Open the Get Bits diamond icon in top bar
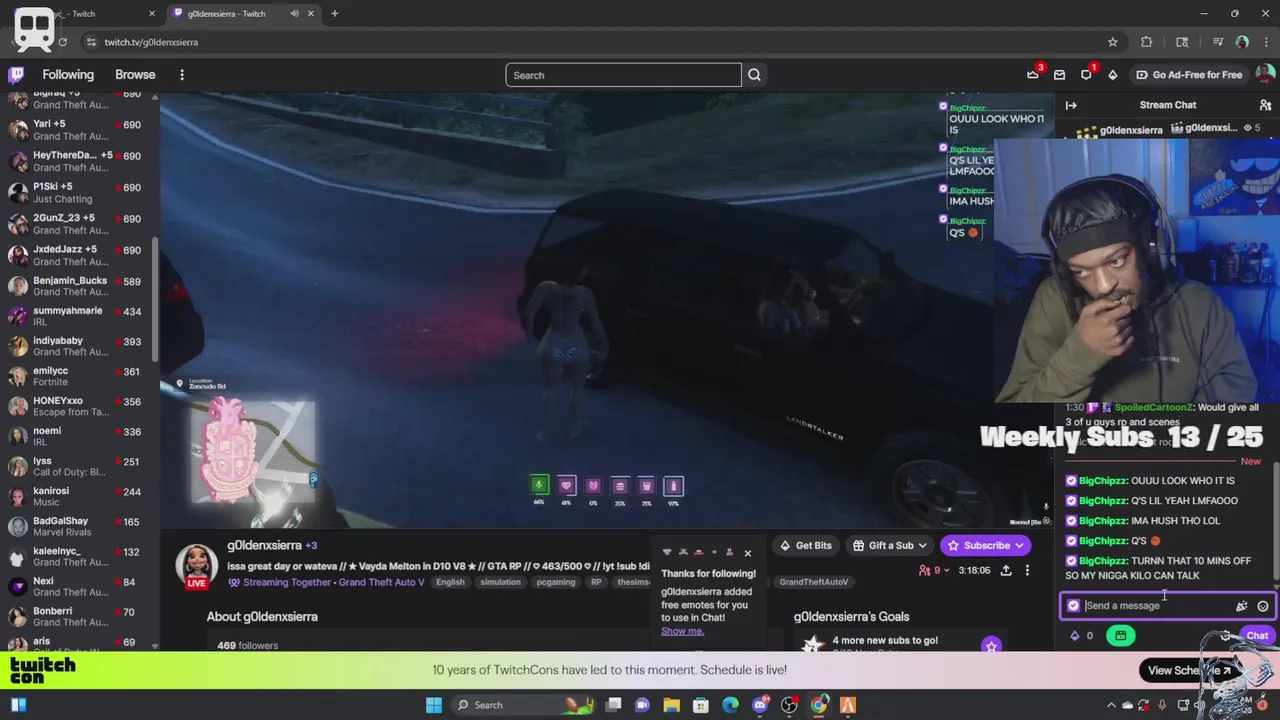The height and width of the screenshot is (720, 1280). (x=1112, y=75)
